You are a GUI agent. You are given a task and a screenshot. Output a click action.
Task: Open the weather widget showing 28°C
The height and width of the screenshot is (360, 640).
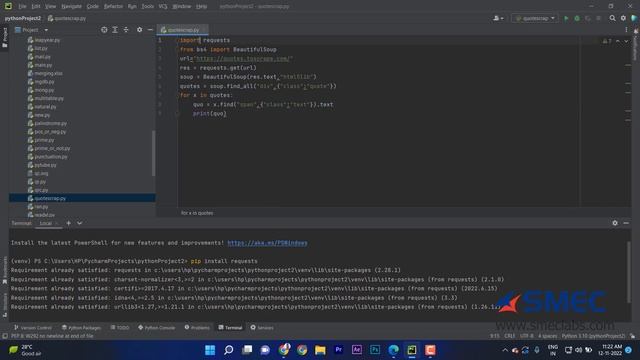pyautogui.click(x=26, y=350)
